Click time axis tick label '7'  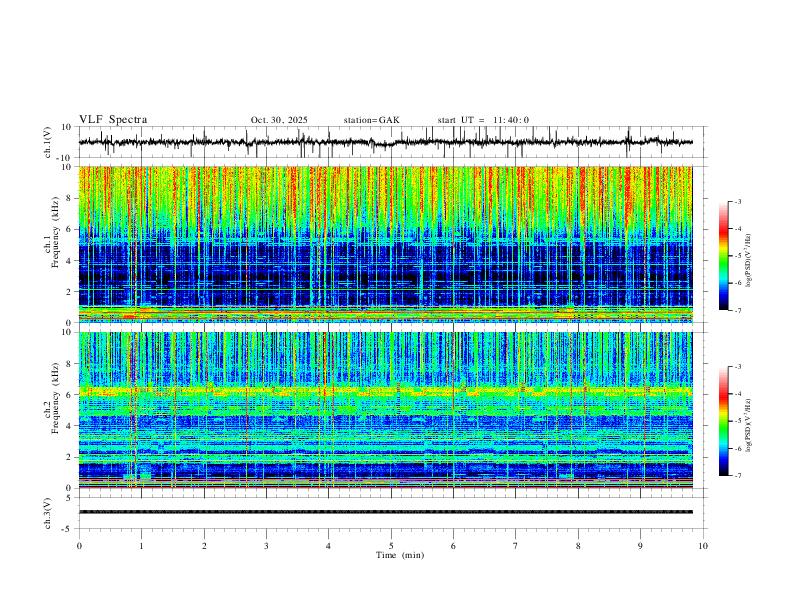pos(516,546)
